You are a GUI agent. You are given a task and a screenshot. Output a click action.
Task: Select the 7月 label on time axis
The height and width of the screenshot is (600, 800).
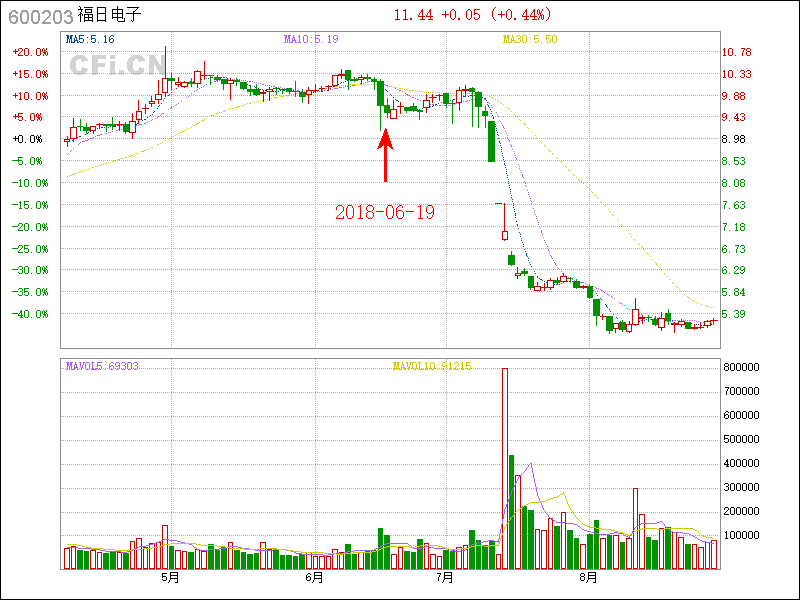(x=445, y=578)
